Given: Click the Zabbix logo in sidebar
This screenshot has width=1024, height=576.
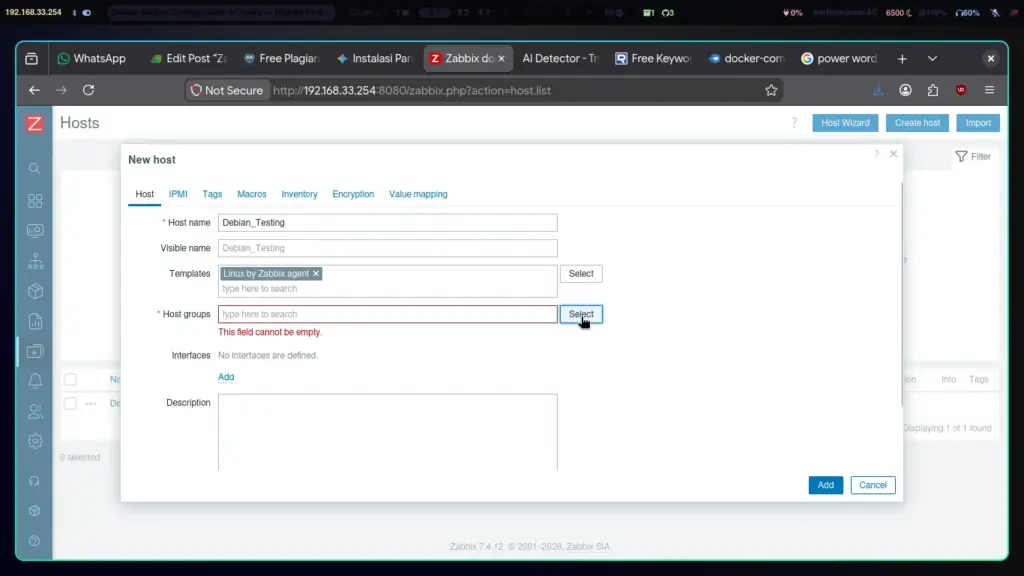Looking at the screenshot, I should 35,123.
